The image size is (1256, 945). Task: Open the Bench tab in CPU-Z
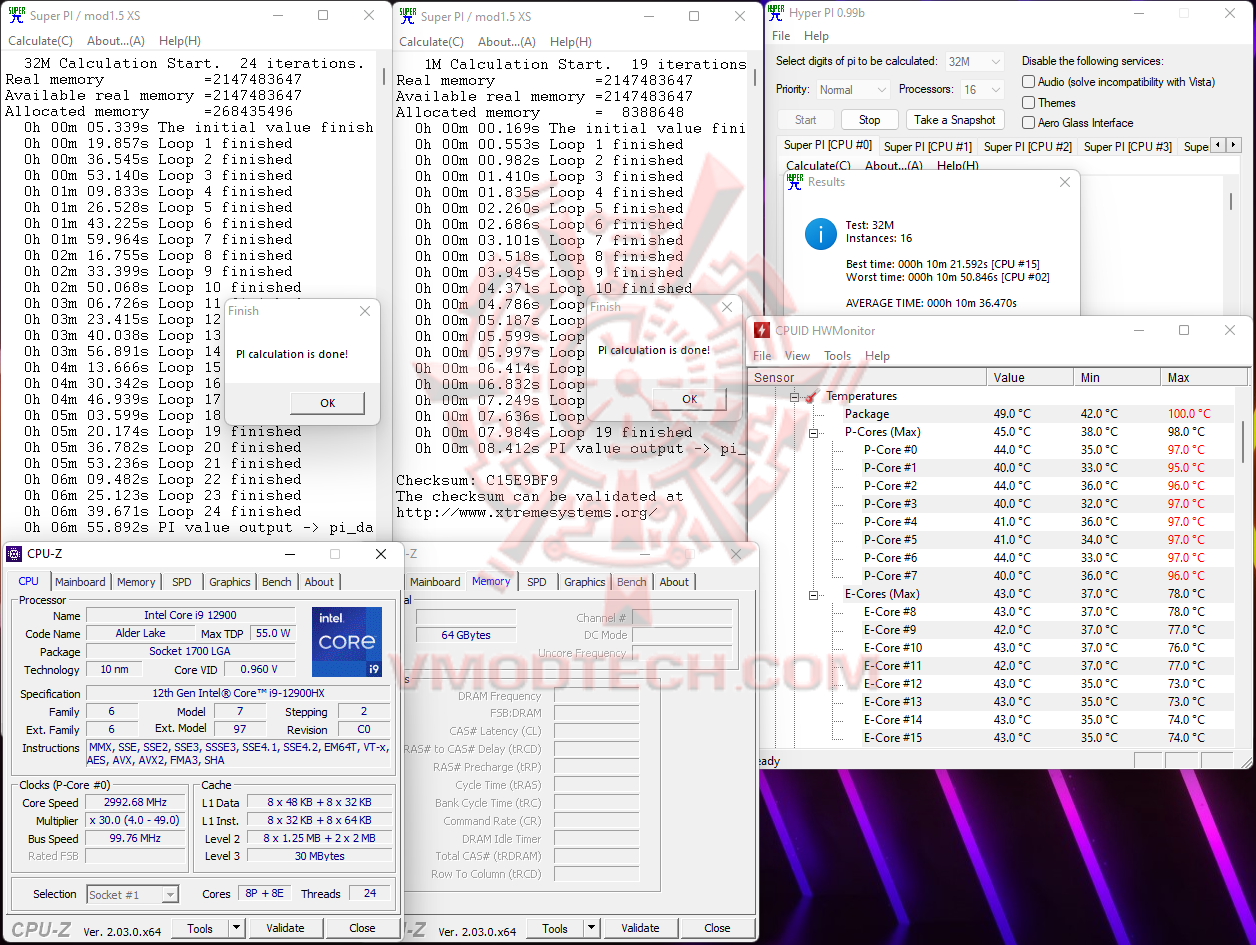(x=277, y=582)
